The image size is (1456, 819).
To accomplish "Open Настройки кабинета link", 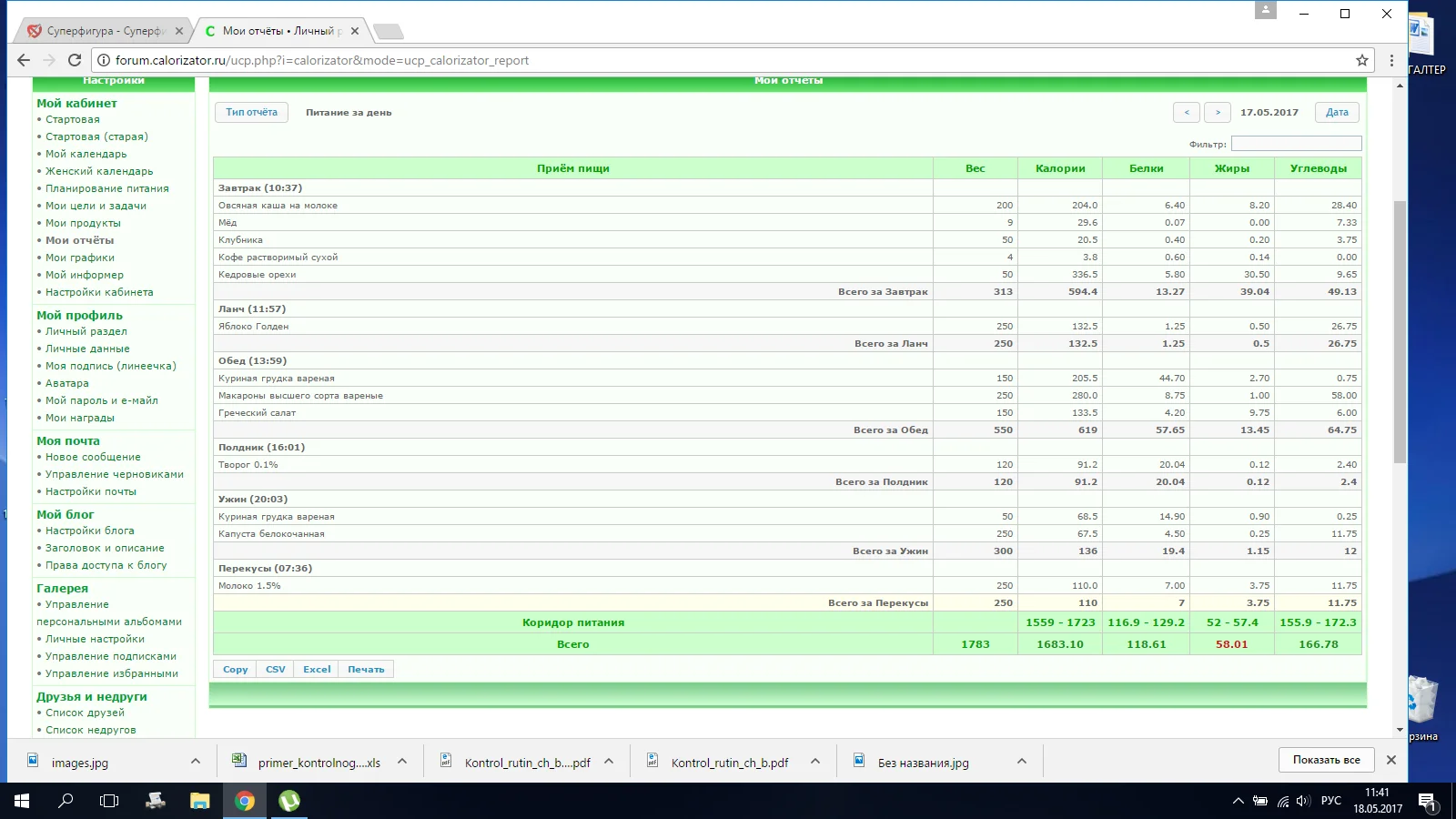I will 99,292.
